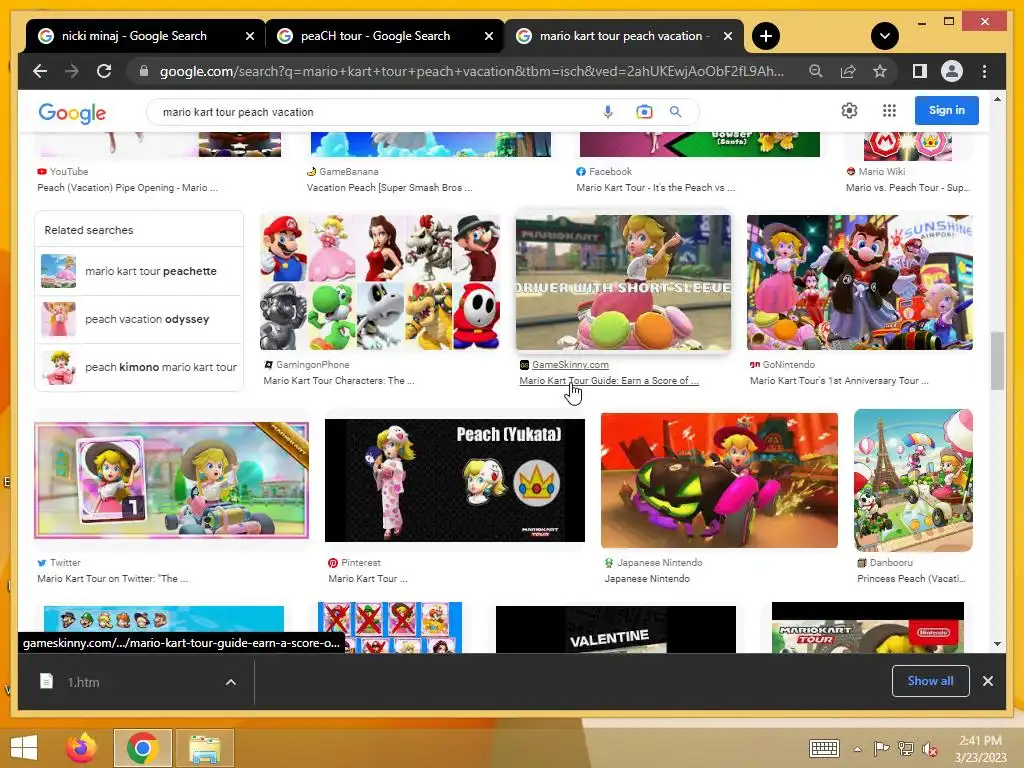Click the scroll up arrow
1024x768 pixels.
997,99
